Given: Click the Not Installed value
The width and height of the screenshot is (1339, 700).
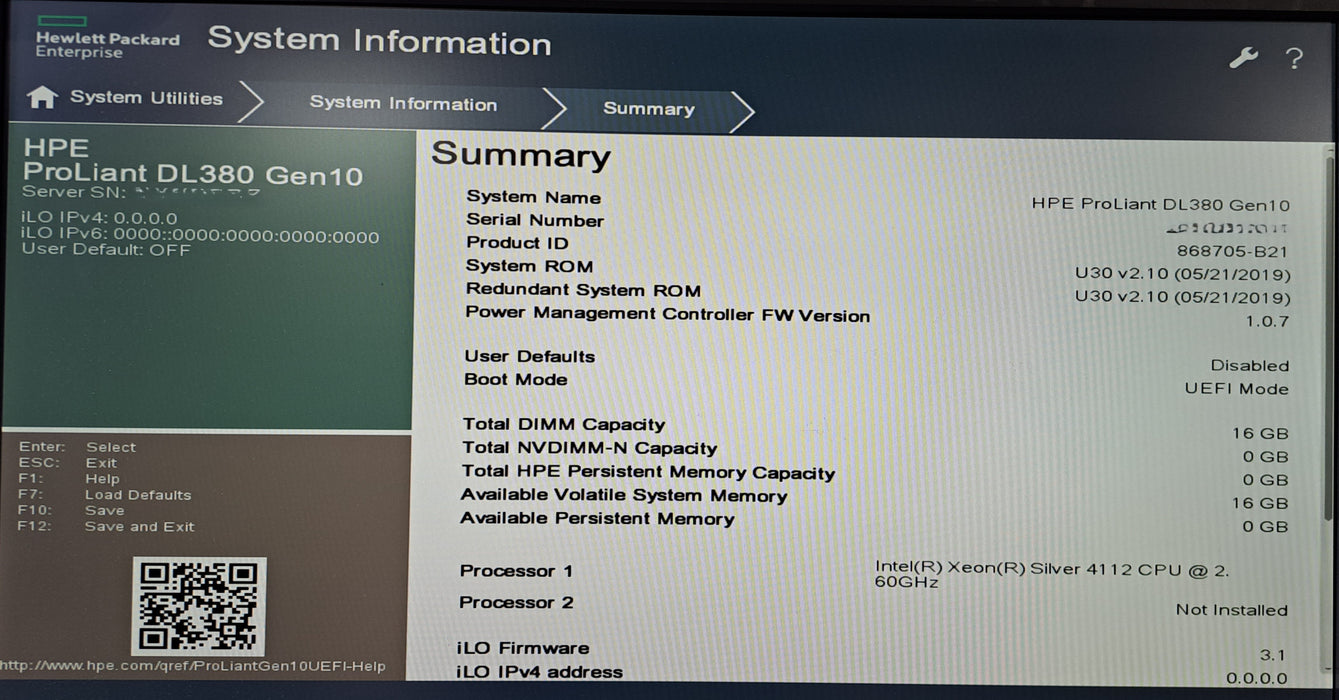Looking at the screenshot, I should click(x=1232, y=610).
